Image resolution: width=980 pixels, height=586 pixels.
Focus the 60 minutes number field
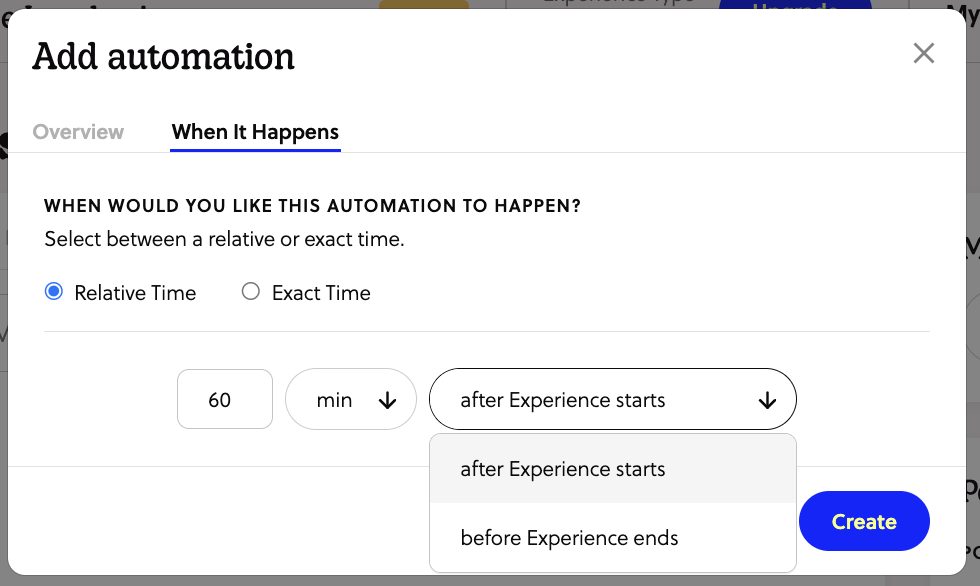click(x=225, y=400)
